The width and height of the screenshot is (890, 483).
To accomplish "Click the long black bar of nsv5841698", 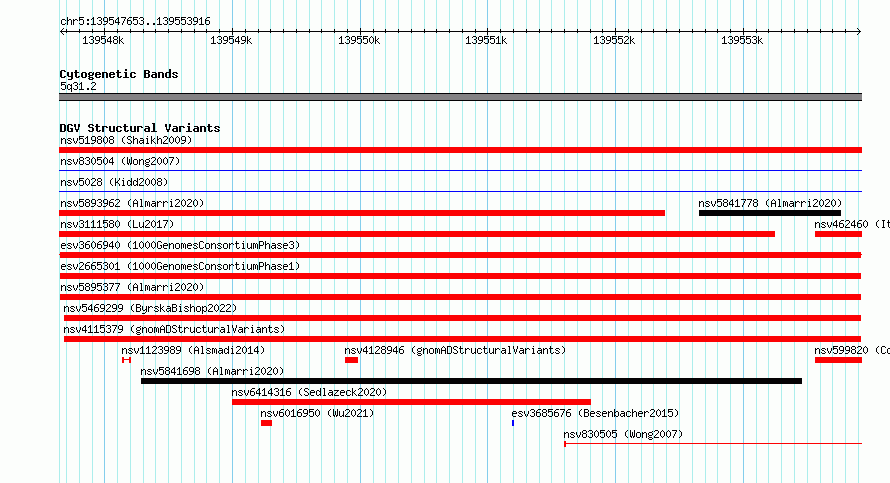I will [x=471, y=381].
